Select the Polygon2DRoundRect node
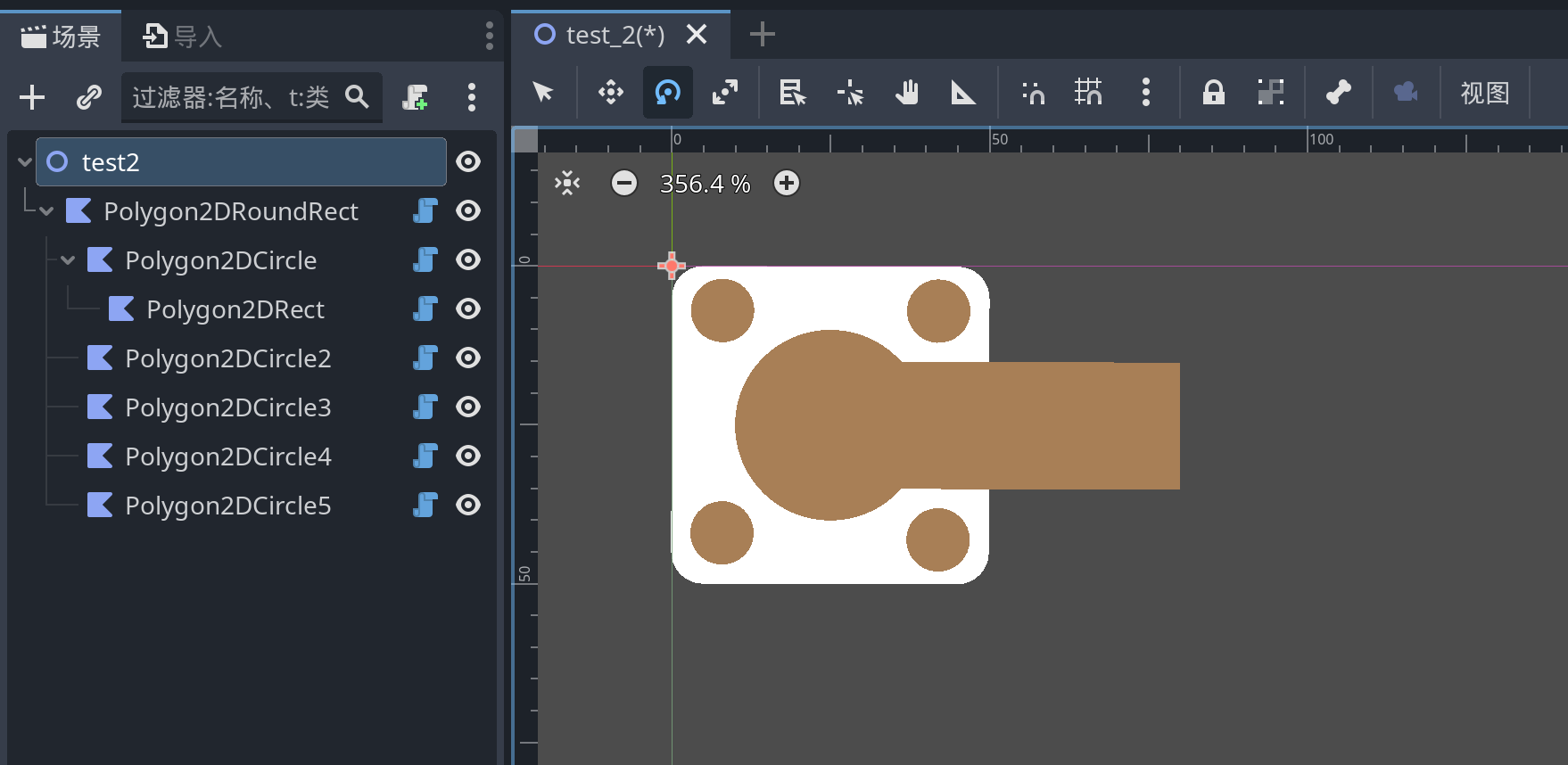Screen dimensions: 1568x765 [231, 211]
